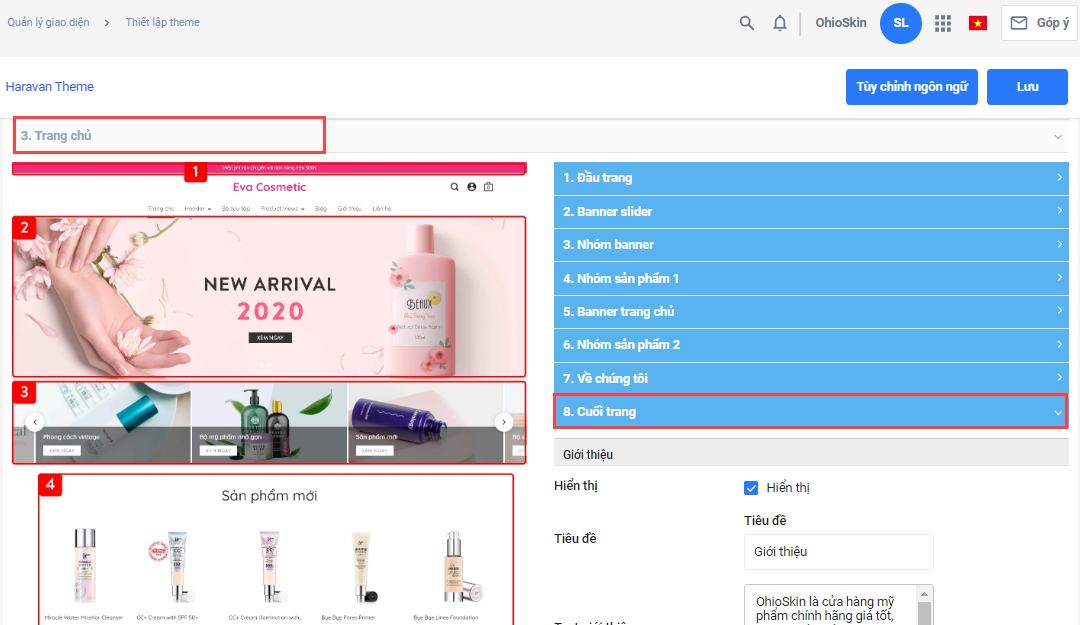Screen dimensions: 1080x625
Task: Click the account icon in Eva Cosmetic preview
Action: point(472,187)
